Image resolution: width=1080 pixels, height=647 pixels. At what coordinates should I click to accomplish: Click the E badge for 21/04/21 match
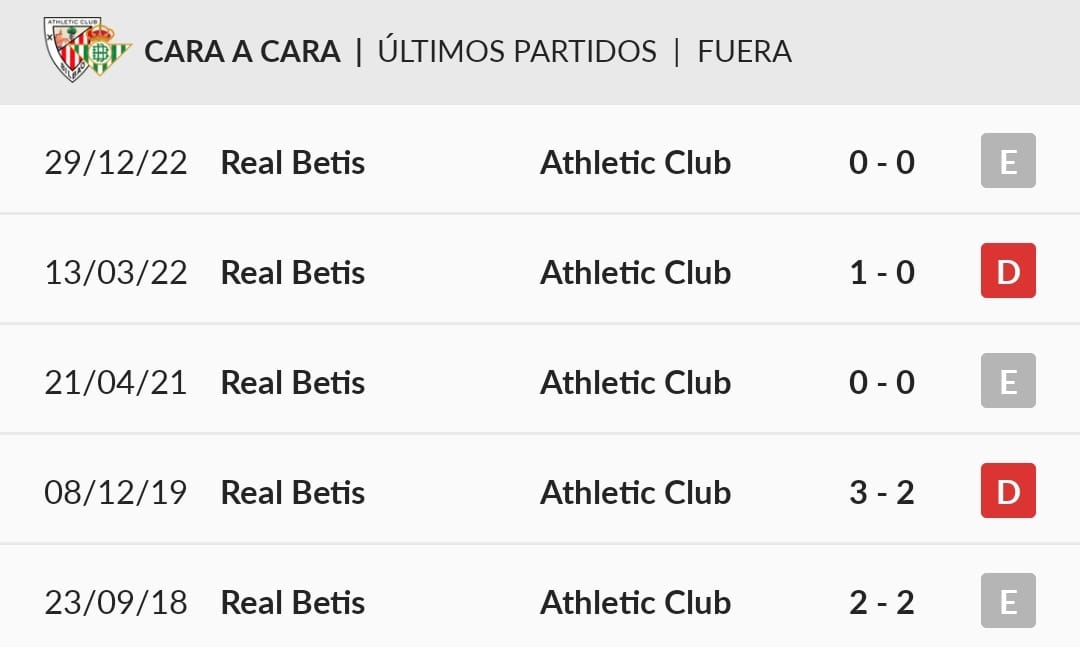click(x=1008, y=380)
